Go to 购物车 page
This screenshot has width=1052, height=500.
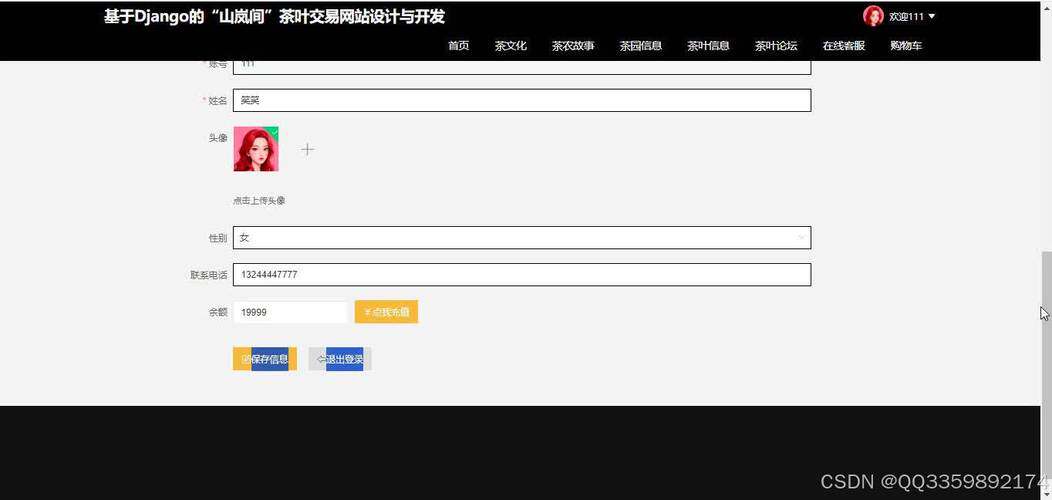point(906,46)
